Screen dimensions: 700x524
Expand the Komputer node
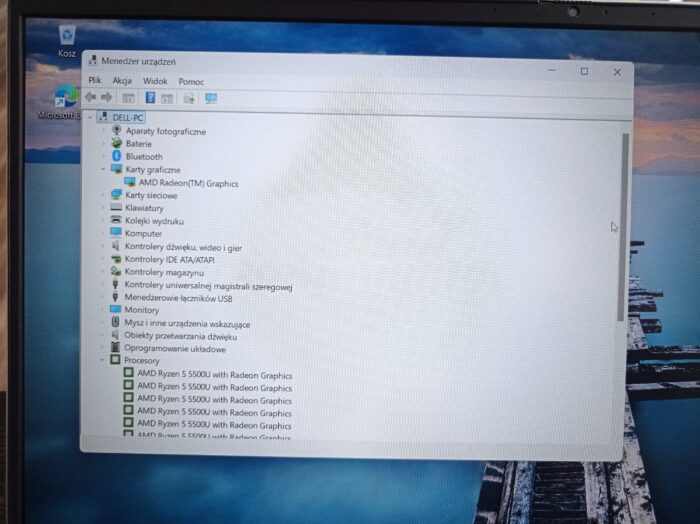click(103, 233)
